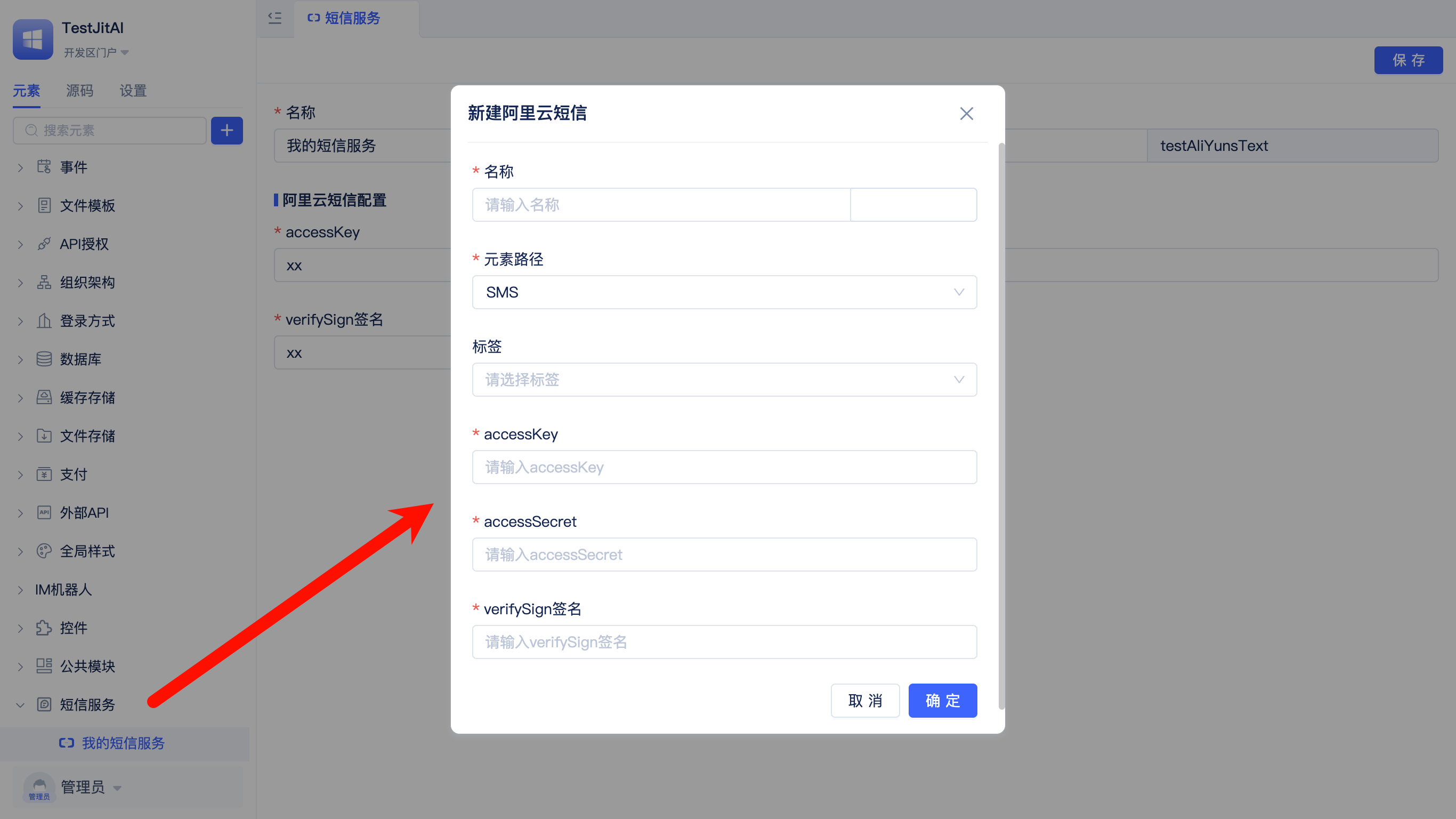This screenshot has height=819, width=1456.
Task: Click the TestJitAI app logo icon
Action: pyautogui.click(x=33, y=39)
